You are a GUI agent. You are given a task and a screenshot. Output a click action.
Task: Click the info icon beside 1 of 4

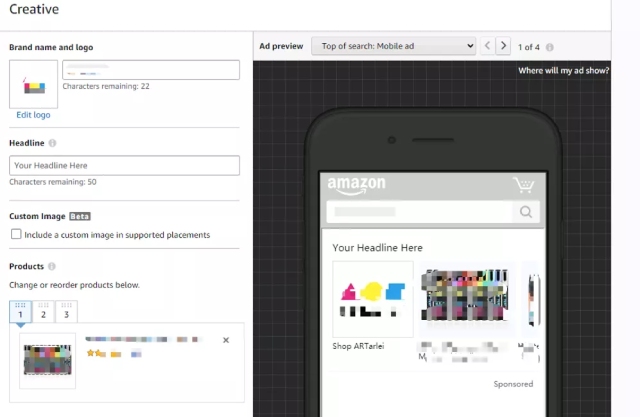[550, 47]
